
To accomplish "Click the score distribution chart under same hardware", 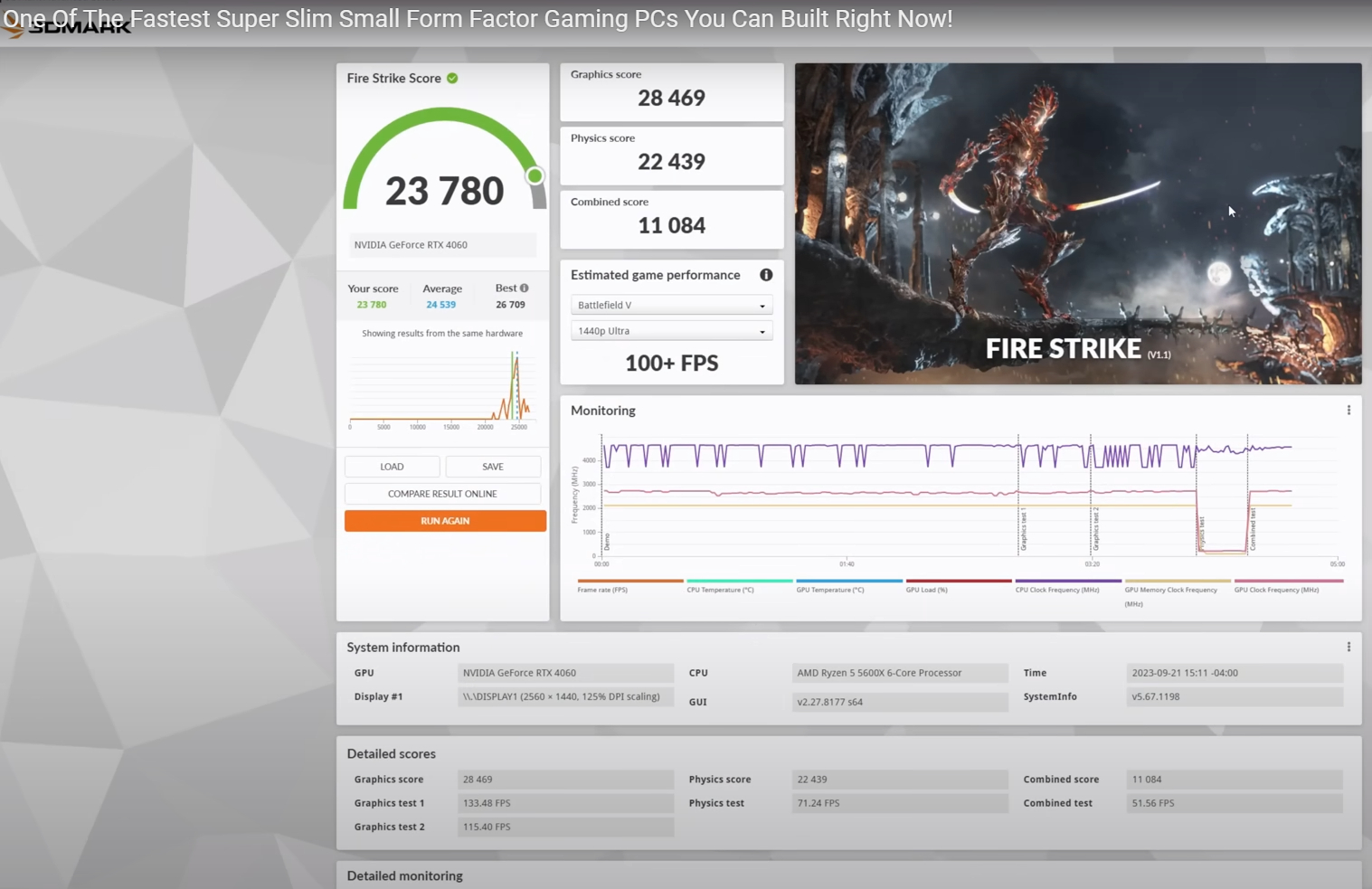I will point(440,390).
